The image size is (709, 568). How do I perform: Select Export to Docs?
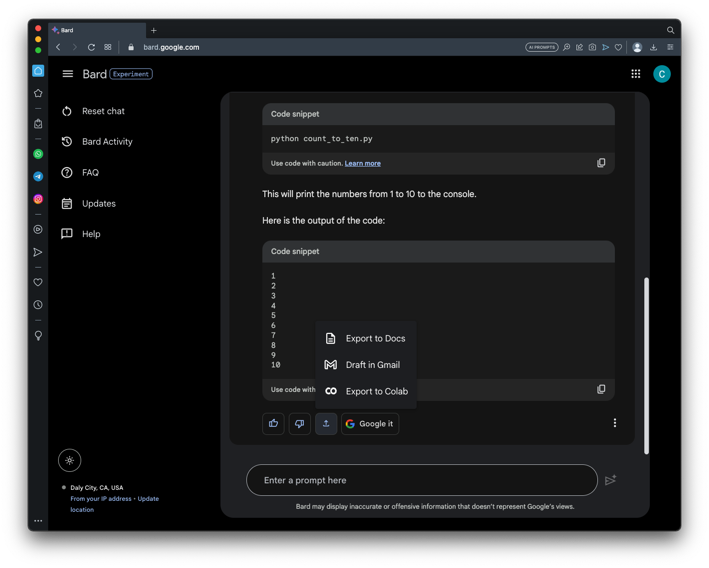(x=366, y=339)
